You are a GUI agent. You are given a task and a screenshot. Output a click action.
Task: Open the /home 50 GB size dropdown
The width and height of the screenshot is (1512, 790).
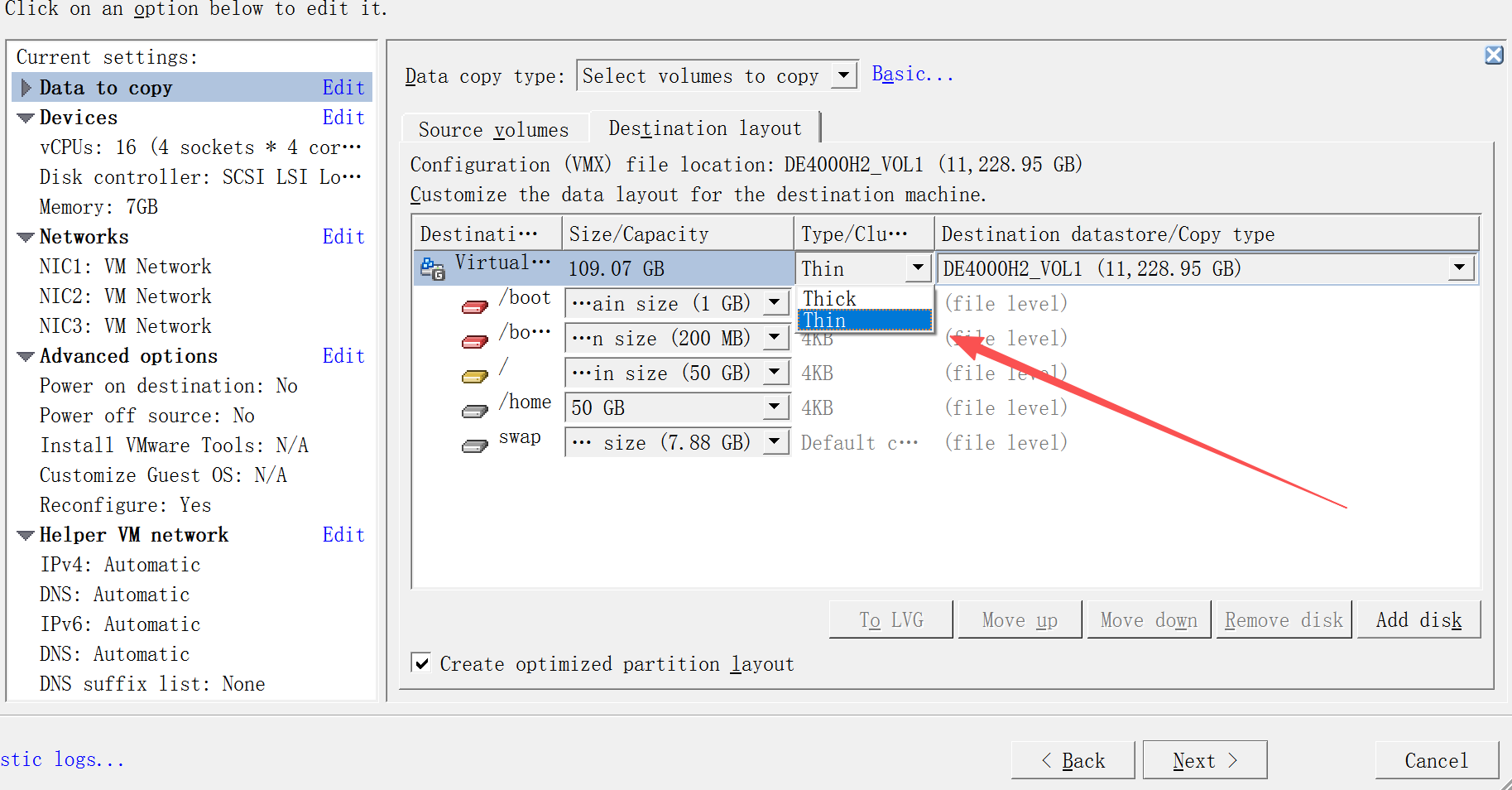(x=774, y=407)
